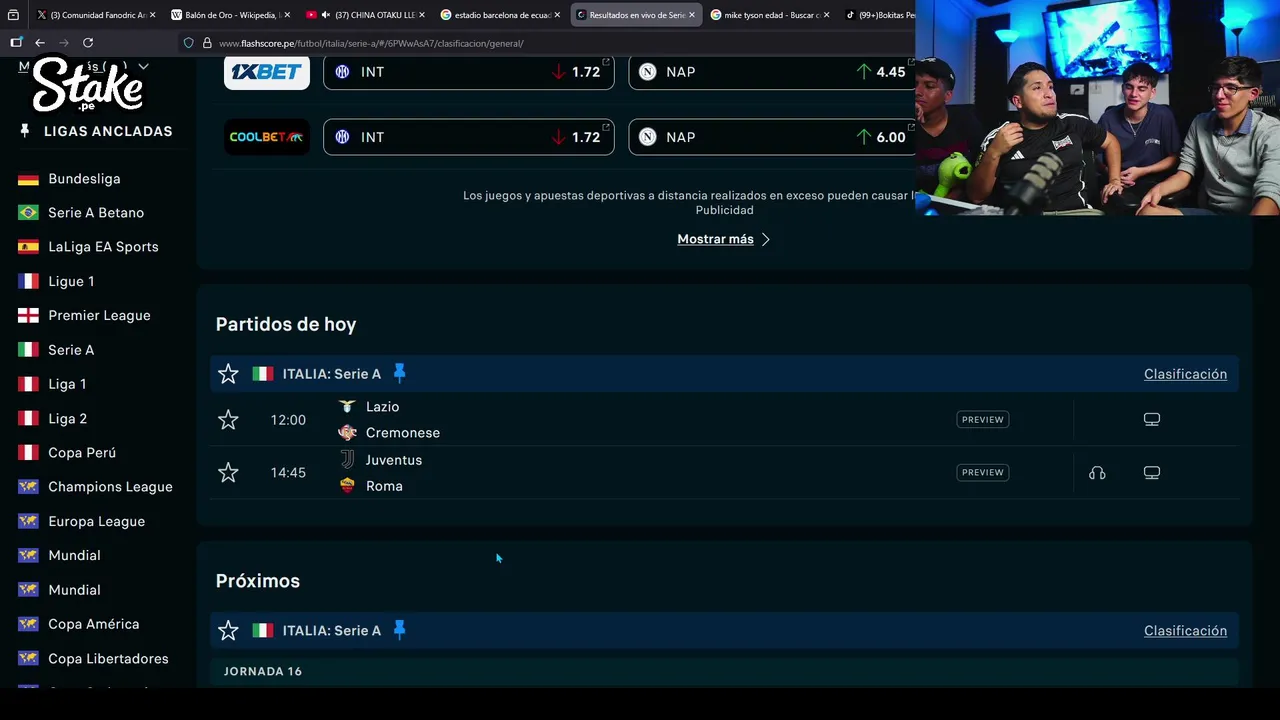Open PREVIEW for Juventus vs Roma
The image size is (1280, 720).
click(x=983, y=473)
